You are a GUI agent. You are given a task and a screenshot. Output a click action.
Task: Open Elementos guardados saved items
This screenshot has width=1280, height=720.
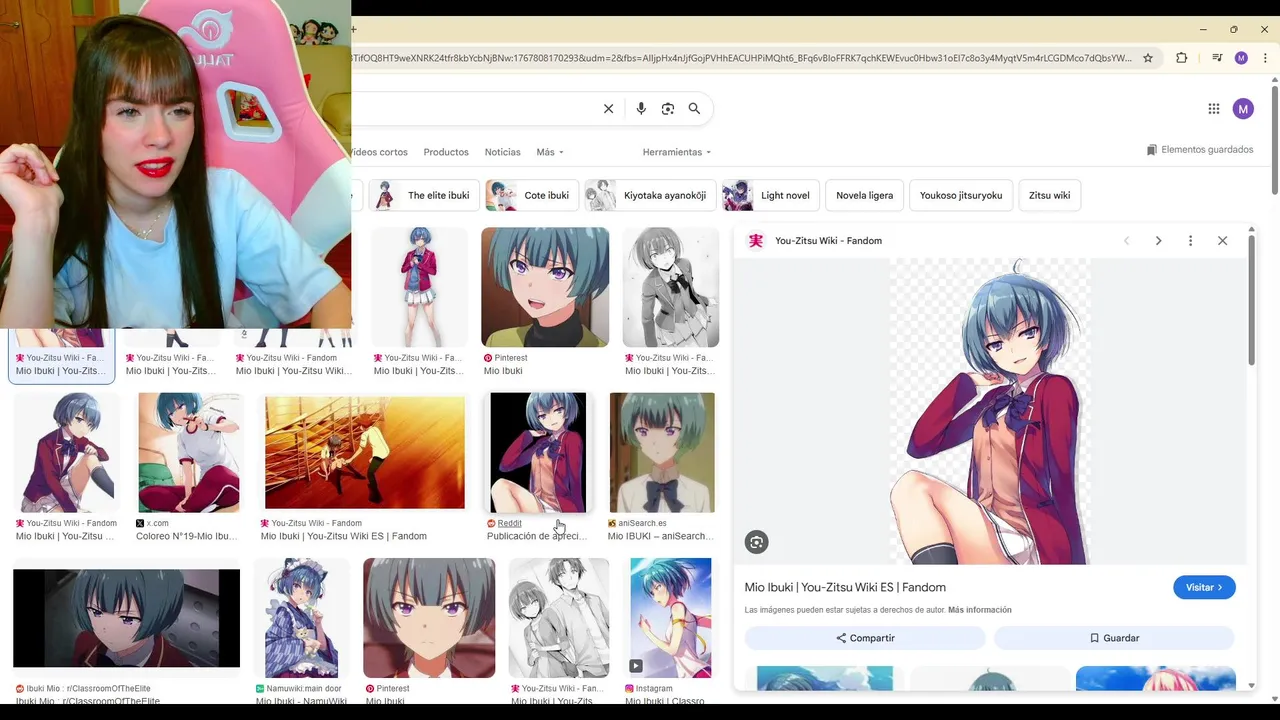1200,150
